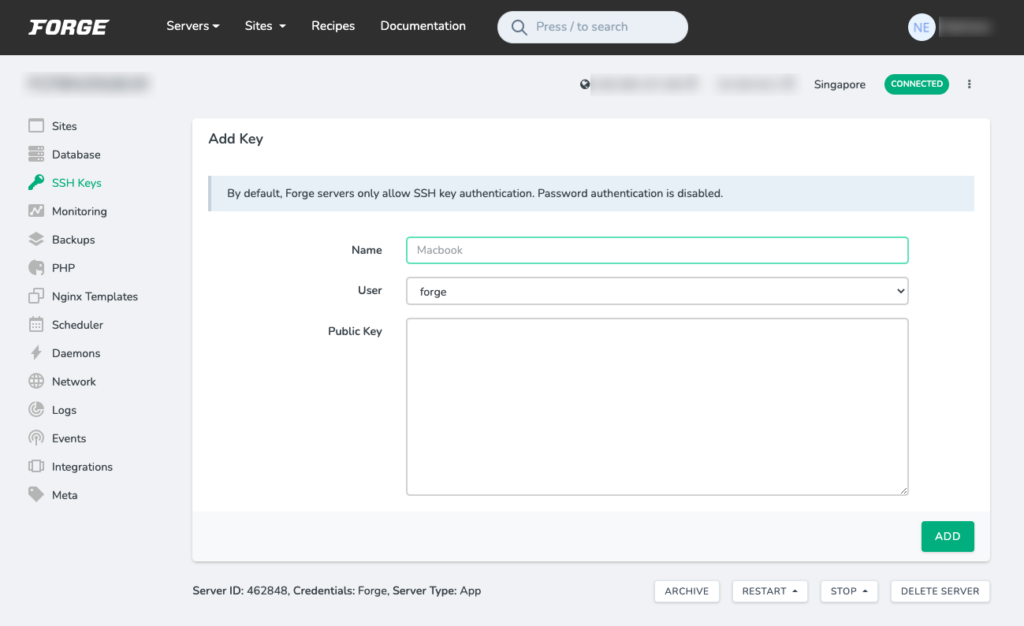1024x626 pixels.
Task: Click the Add Key heading
Action: (x=236, y=139)
